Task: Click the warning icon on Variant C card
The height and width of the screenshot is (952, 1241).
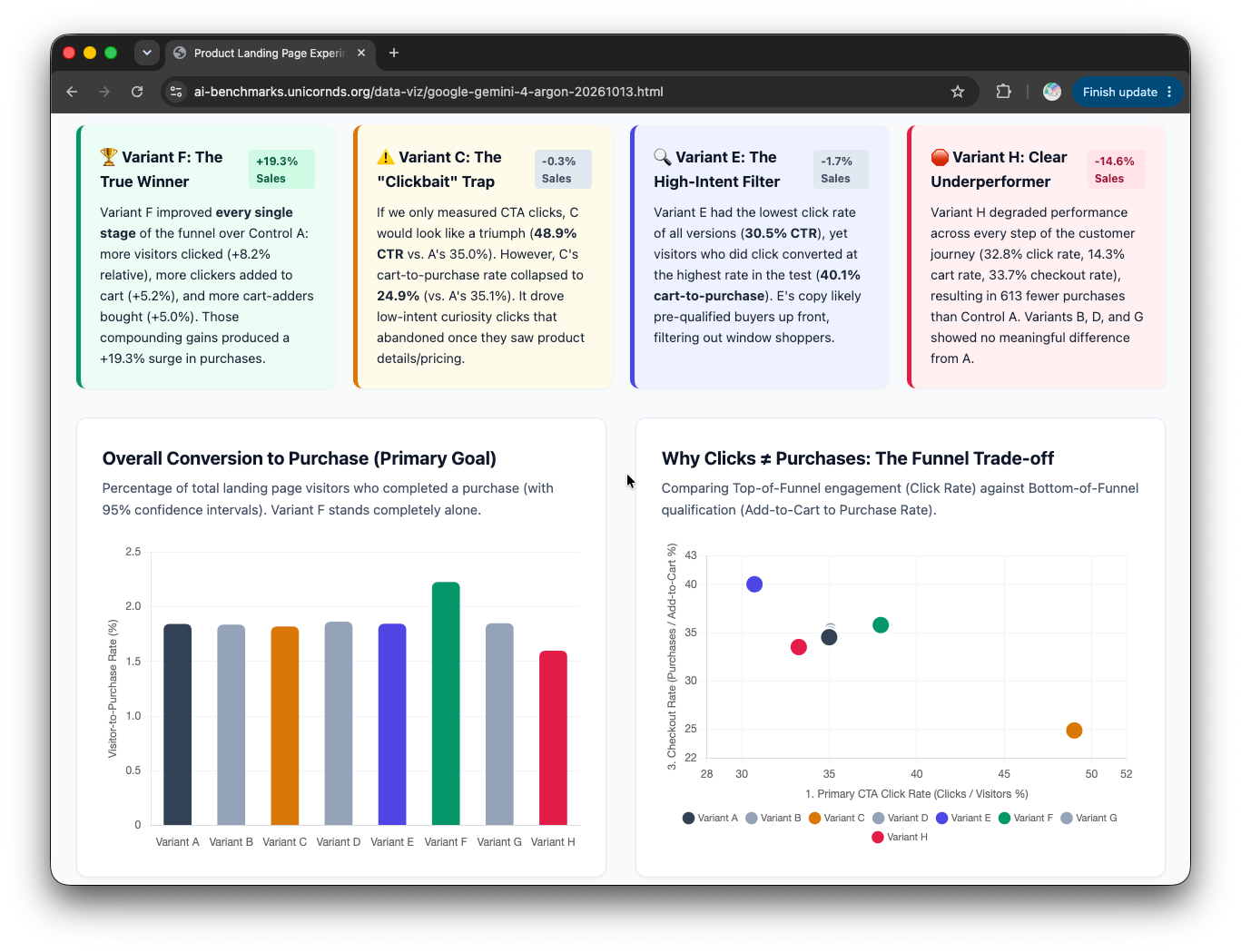Action: [x=386, y=157]
